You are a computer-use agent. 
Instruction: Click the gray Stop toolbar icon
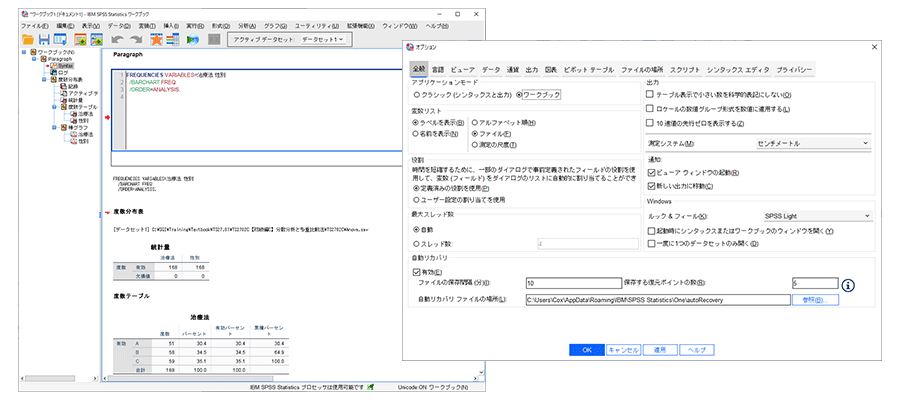tap(214, 40)
